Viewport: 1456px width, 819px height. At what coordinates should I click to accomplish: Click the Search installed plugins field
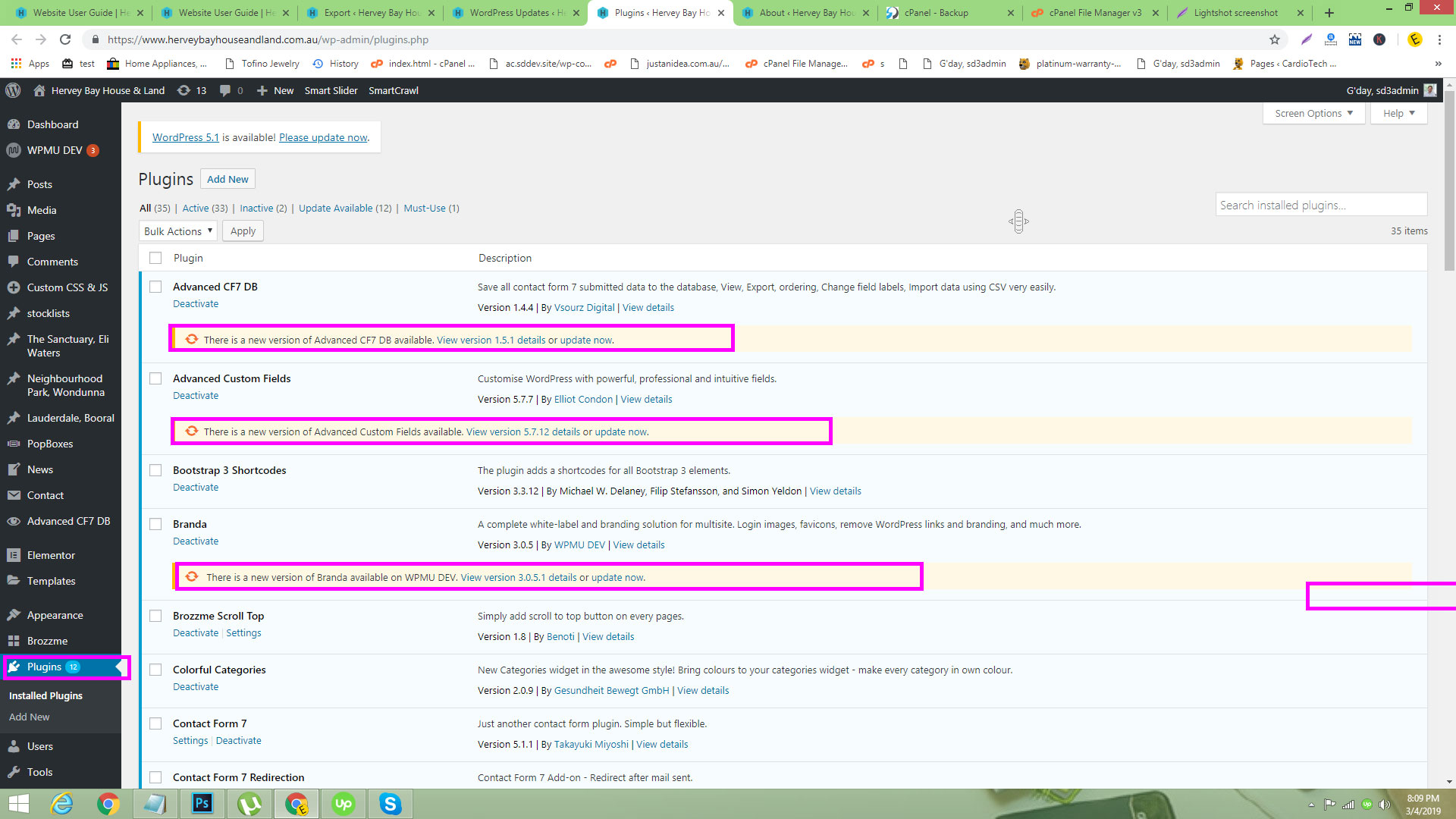click(x=1321, y=205)
